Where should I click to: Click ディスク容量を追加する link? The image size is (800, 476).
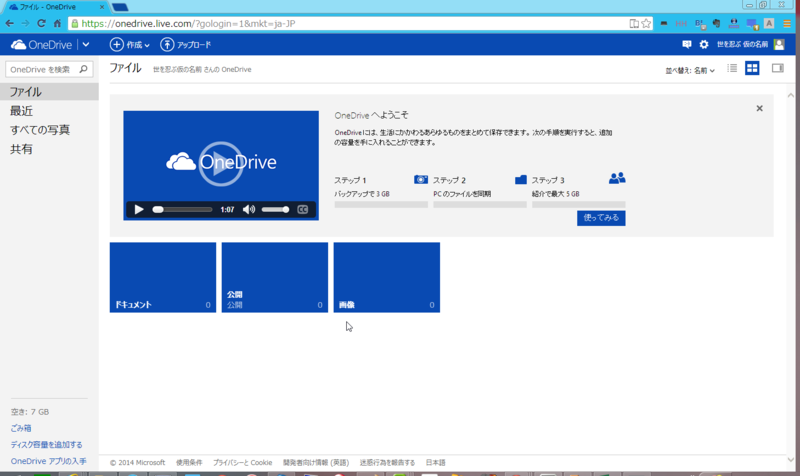pyautogui.click(x=46, y=444)
